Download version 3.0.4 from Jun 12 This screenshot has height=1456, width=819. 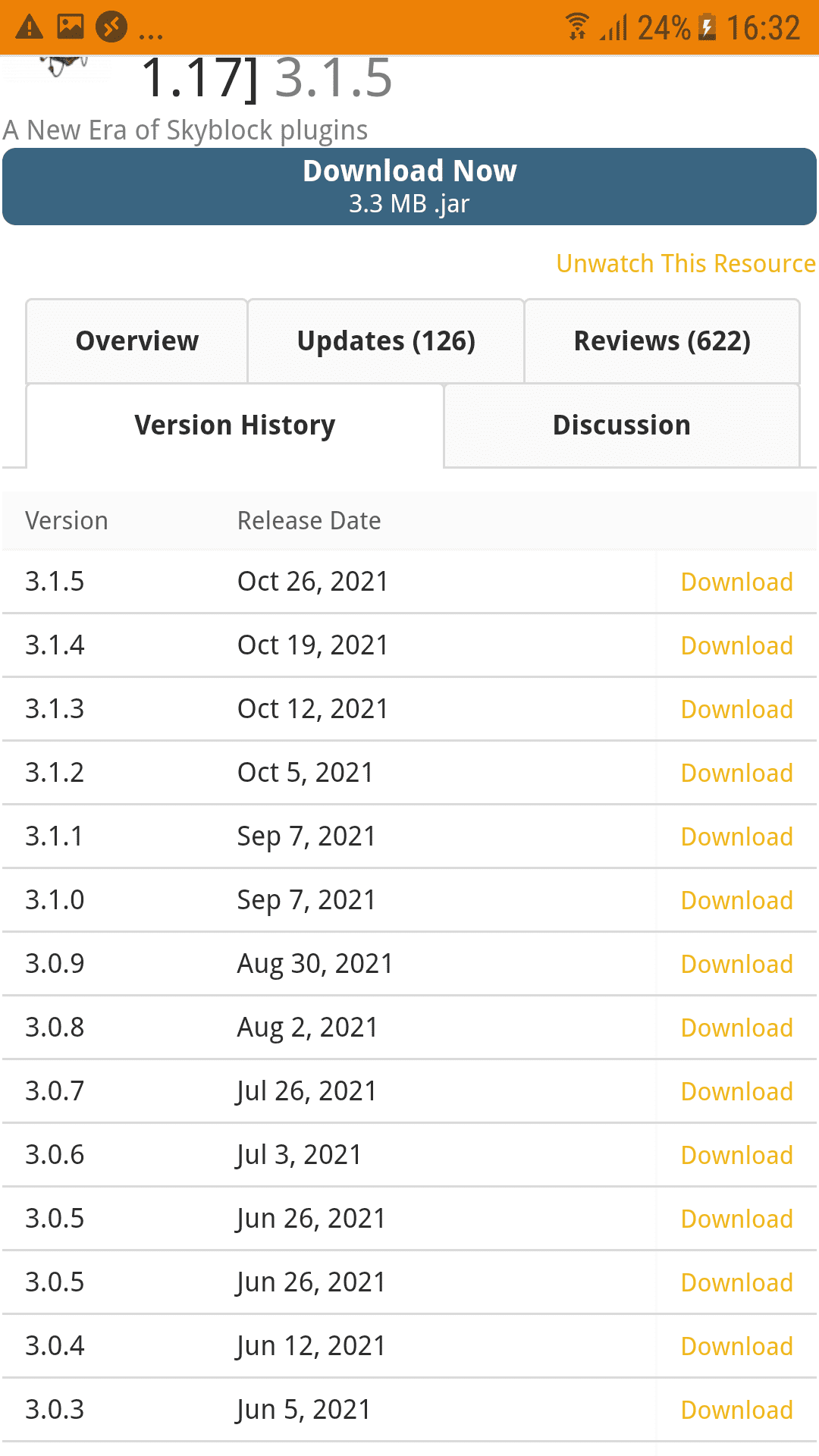click(736, 1346)
